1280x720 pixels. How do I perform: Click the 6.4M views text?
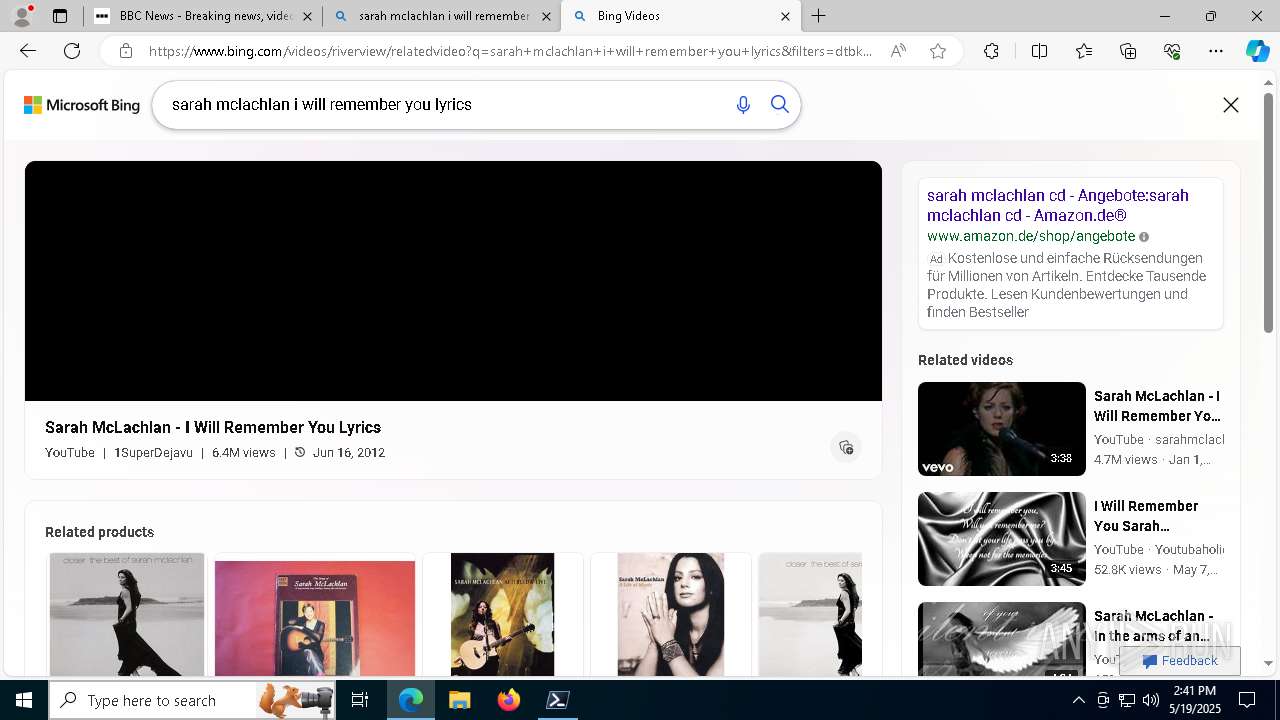[243, 453]
